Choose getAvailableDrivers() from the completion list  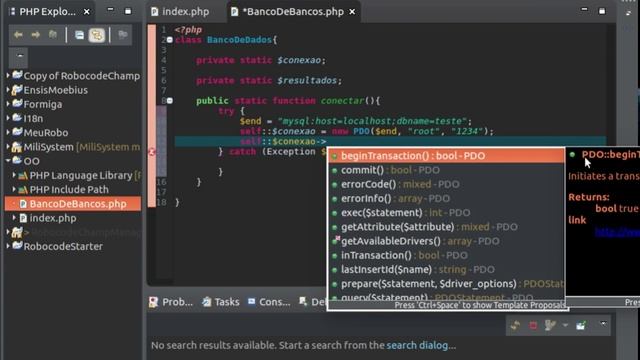(446, 241)
